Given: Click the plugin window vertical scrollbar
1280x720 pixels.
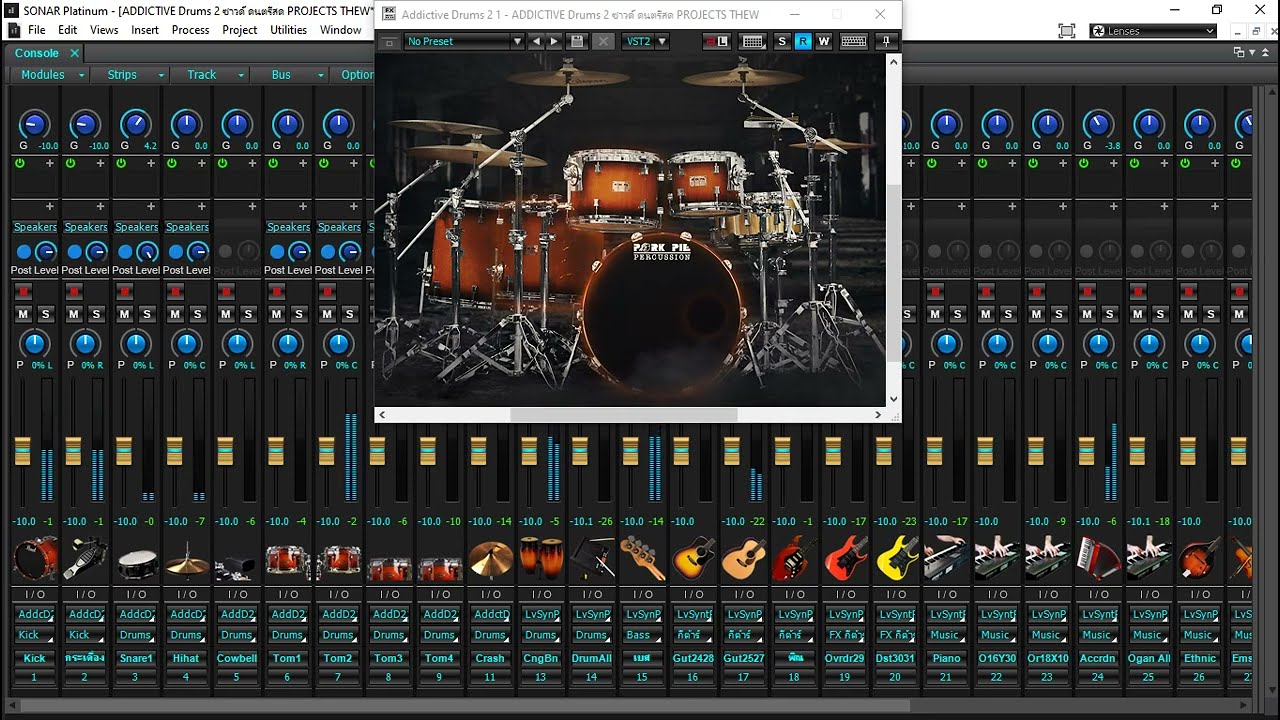Looking at the screenshot, I should click(894, 272).
